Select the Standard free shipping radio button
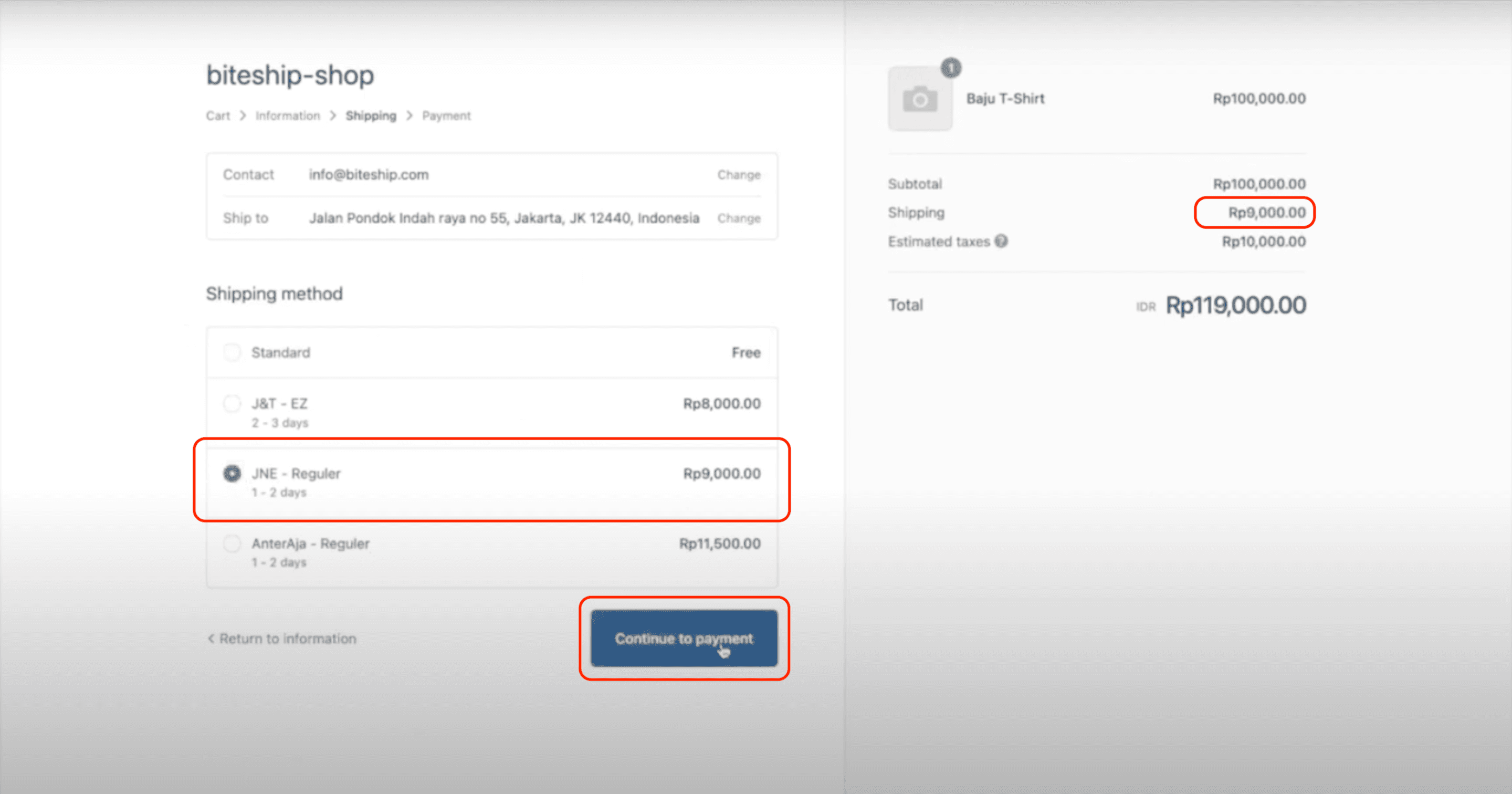Viewport: 1512px width, 794px height. (232, 352)
